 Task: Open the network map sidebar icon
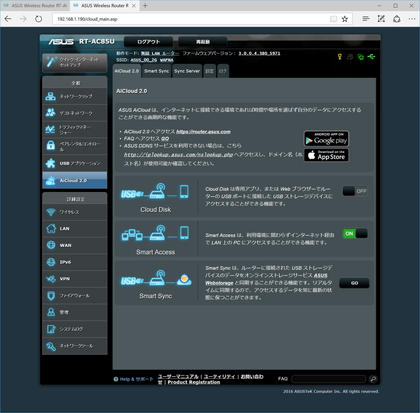(50, 96)
